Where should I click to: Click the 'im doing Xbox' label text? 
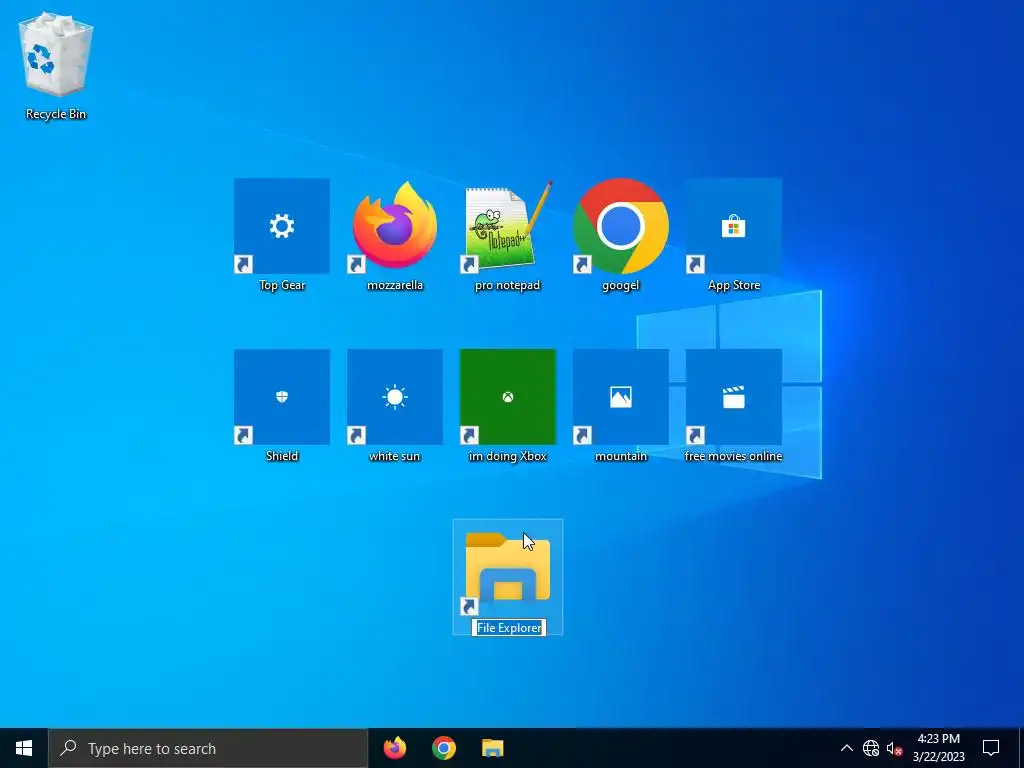[x=507, y=456]
